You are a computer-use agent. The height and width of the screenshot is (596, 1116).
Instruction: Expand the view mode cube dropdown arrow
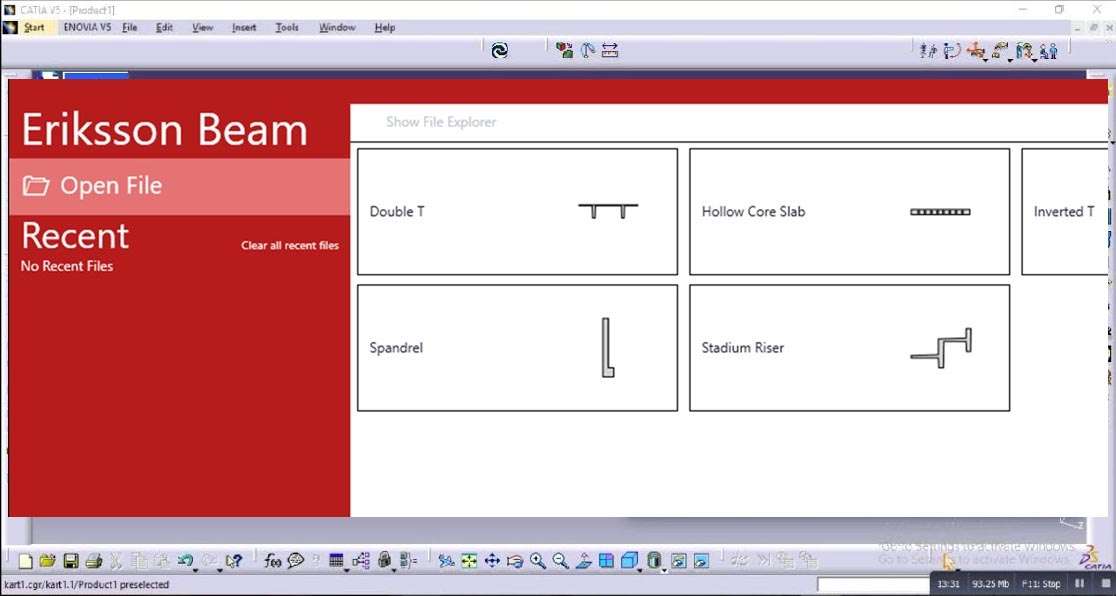(640, 569)
